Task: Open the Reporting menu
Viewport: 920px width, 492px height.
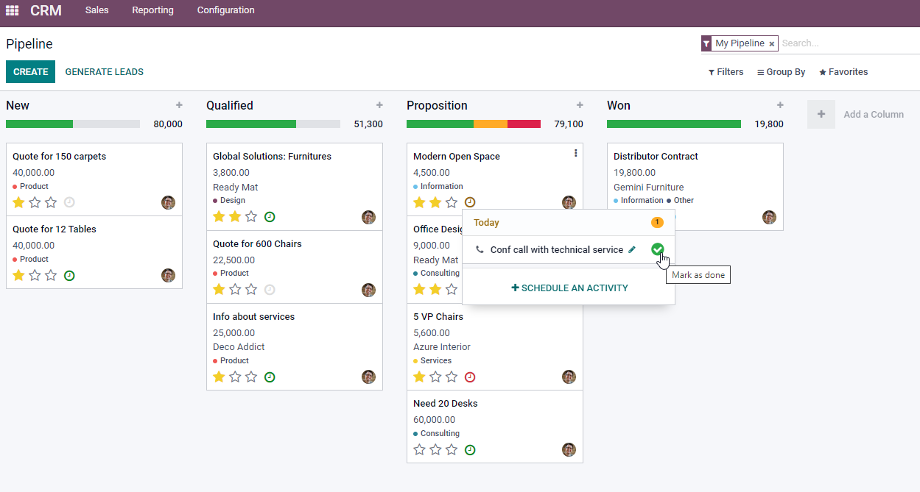Action: (152, 11)
